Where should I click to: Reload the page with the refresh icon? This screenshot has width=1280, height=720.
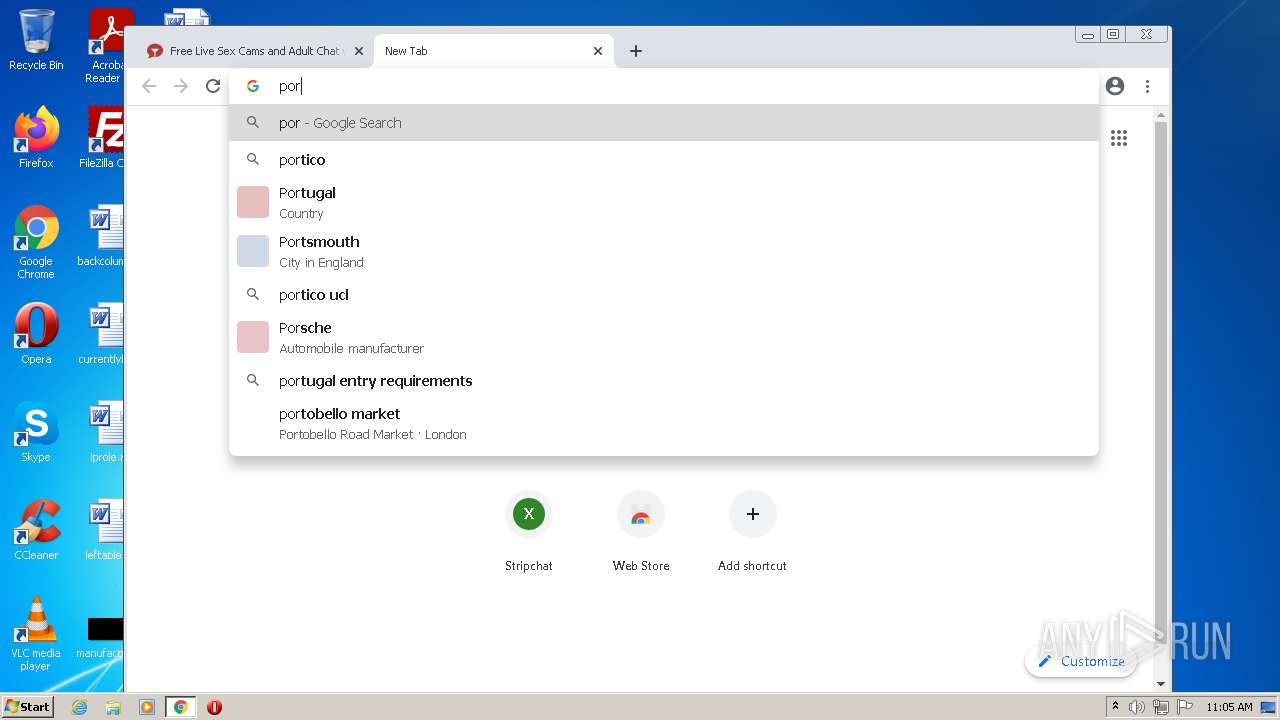click(x=213, y=86)
